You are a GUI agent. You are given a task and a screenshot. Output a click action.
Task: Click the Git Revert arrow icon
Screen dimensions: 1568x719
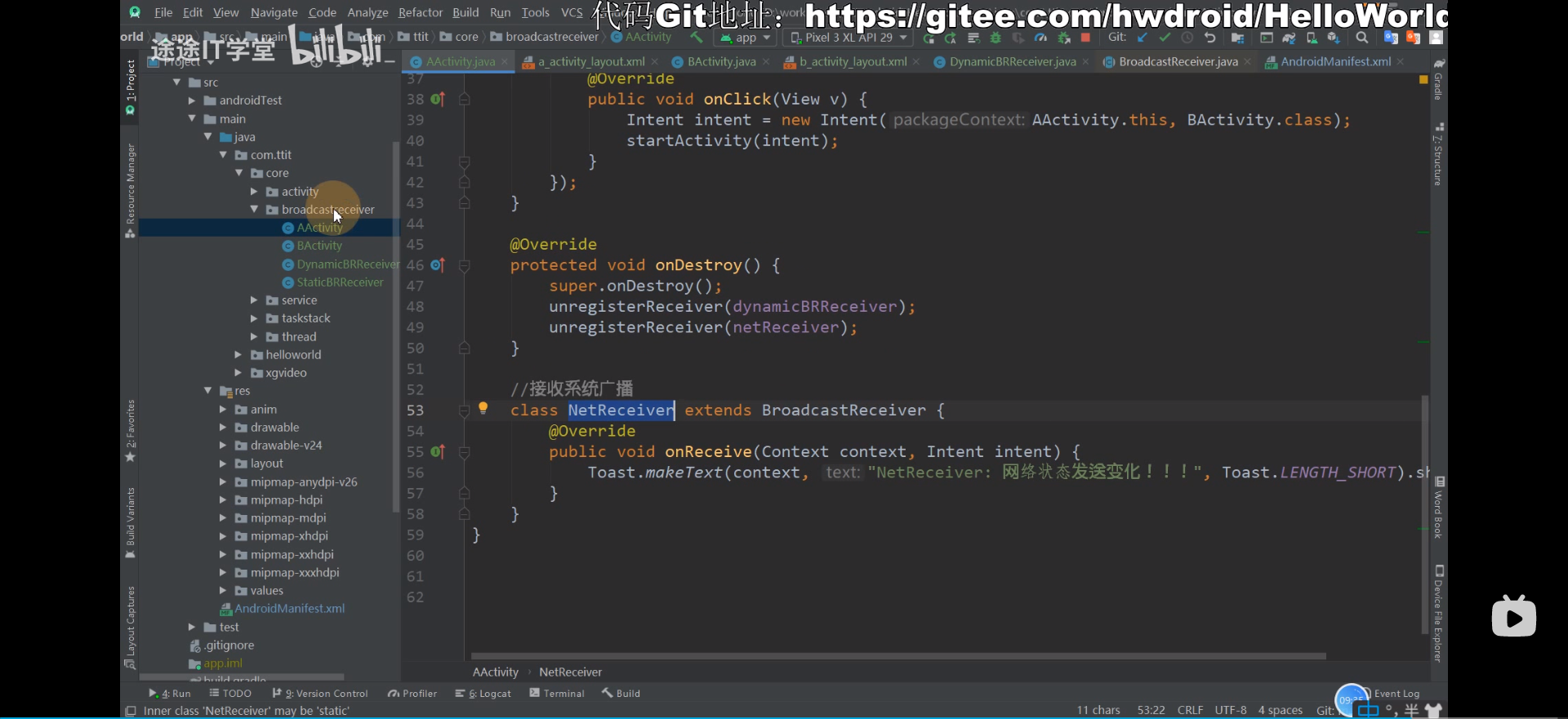pyautogui.click(x=1210, y=38)
